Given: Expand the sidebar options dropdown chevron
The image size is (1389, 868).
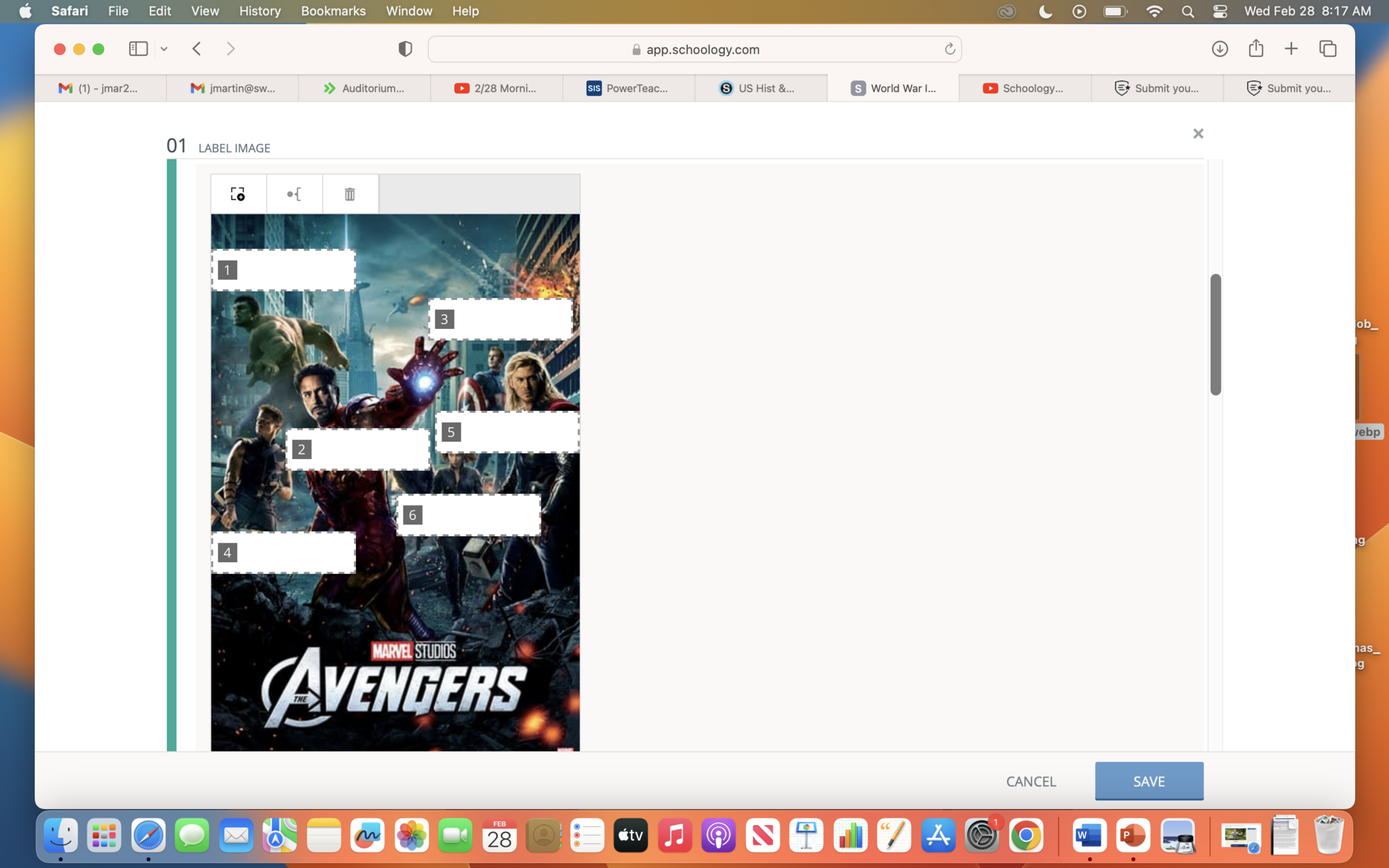Looking at the screenshot, I should pyautogui.click(x=164, y=49).
